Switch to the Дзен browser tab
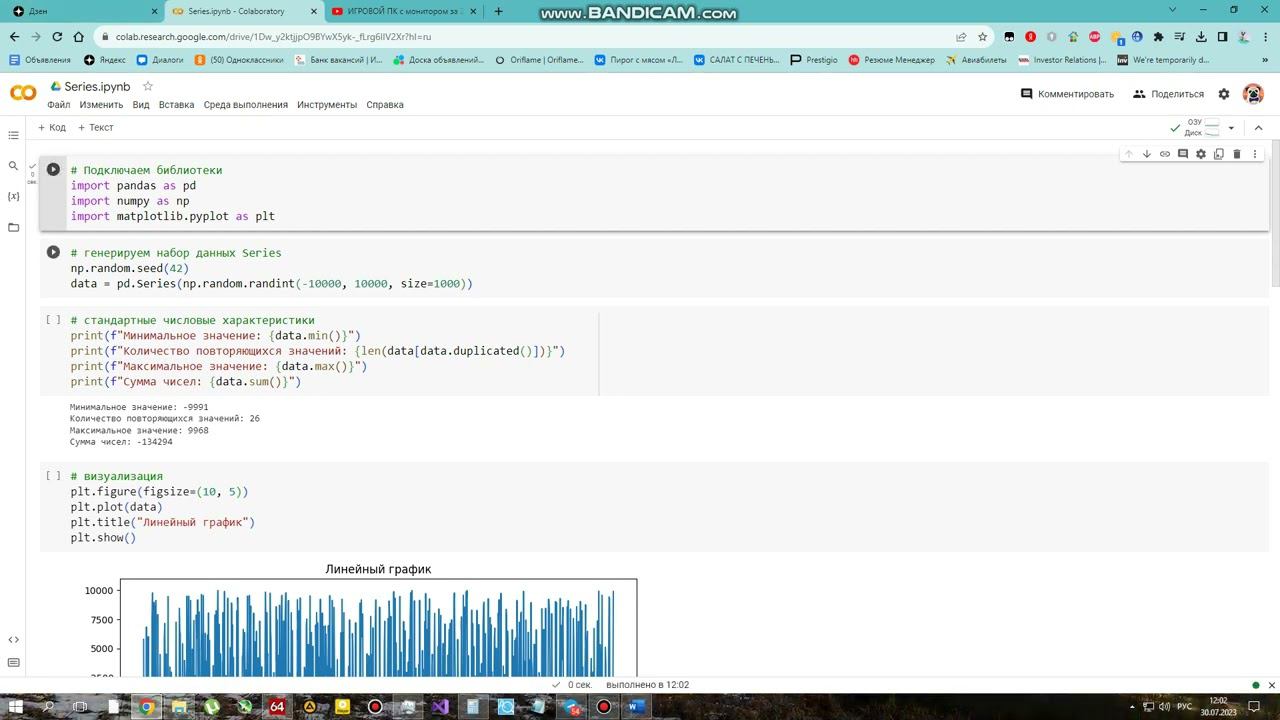This screenshot has height=720, width=1280. point(82,11)
